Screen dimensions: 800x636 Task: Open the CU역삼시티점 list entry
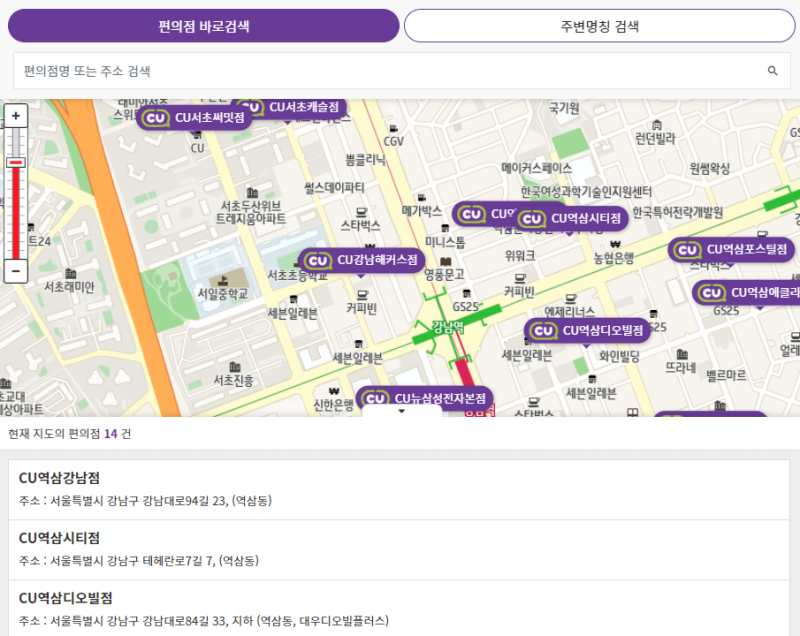coord(399,550)
